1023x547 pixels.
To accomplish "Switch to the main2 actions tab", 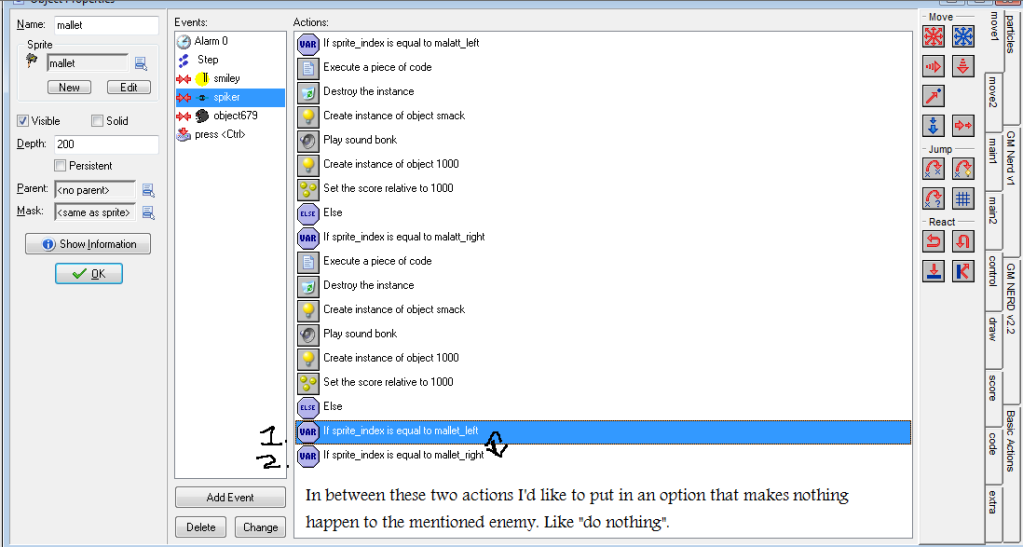I will (x=992, y=221).
